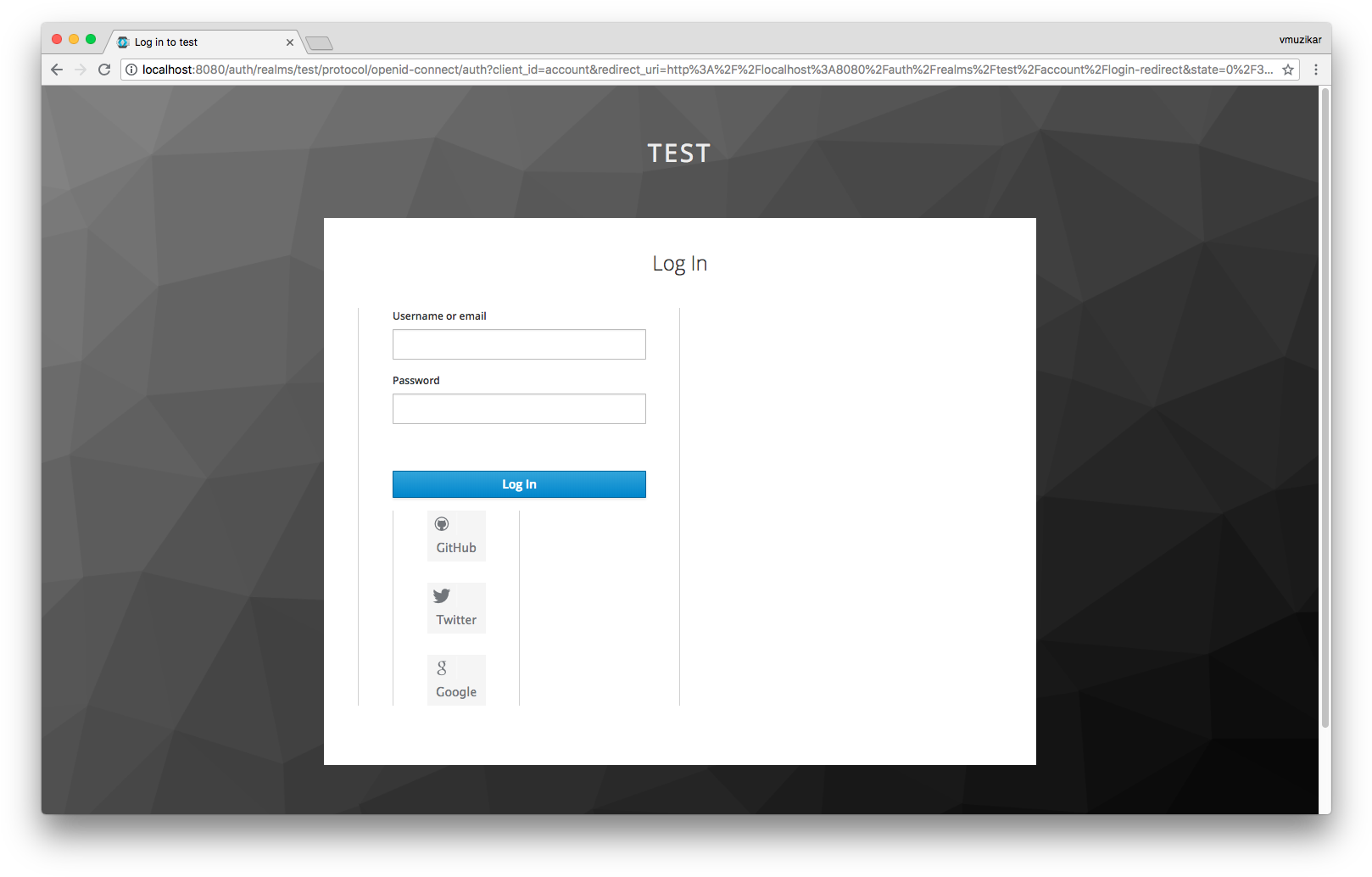This screenshot has height=877, width=1372.
Task: Click the page's vertical scrollbar
Action: [1325, 407]
